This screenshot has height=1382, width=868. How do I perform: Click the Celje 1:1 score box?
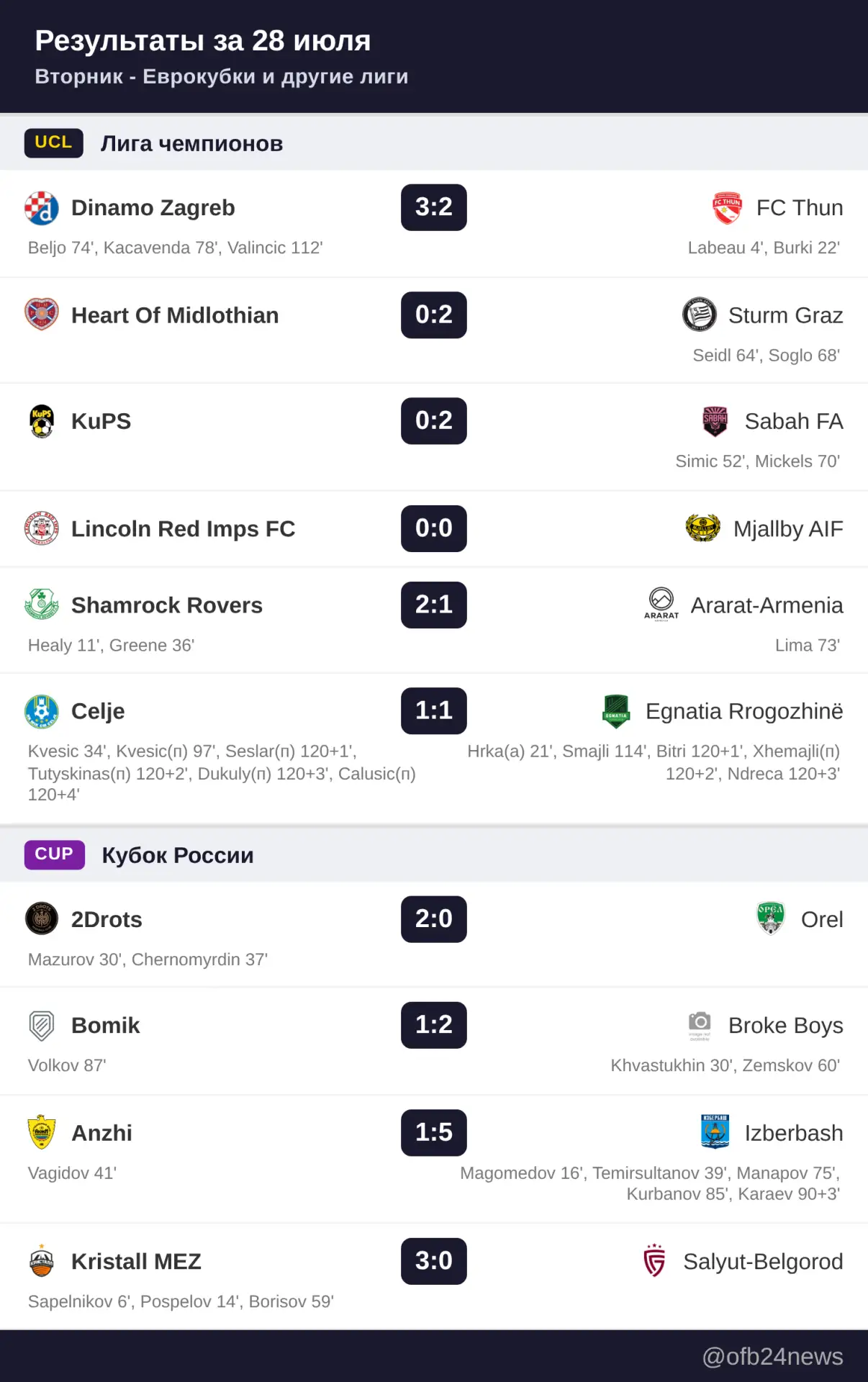click(x=434, y=711)
